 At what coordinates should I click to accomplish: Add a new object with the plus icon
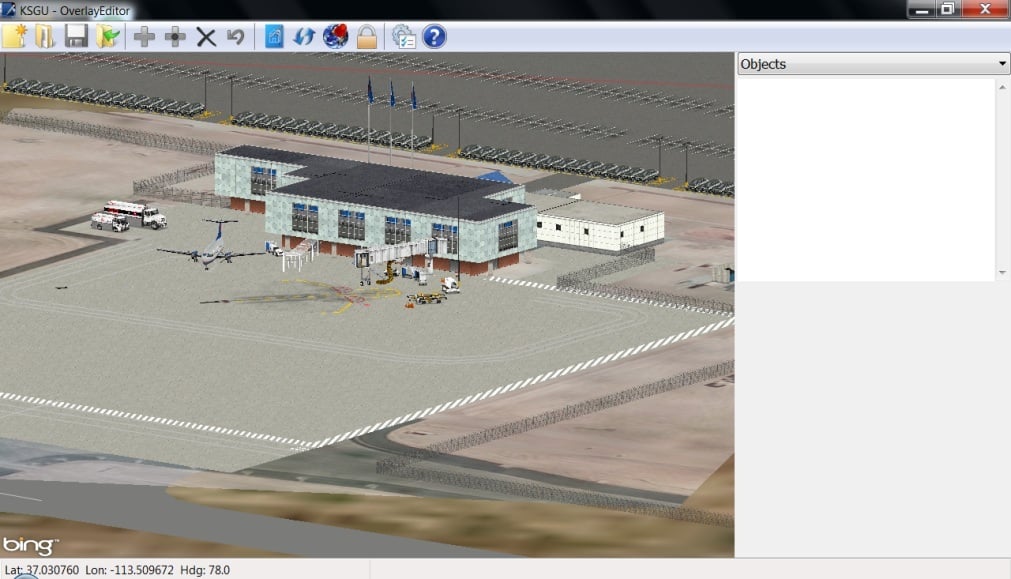pos(144,37)
